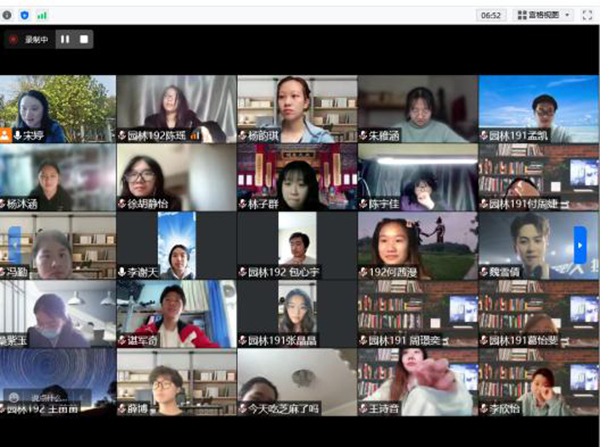600x447 pixels.
Task: Stop the meeting recording
Action: coord(84,39)
